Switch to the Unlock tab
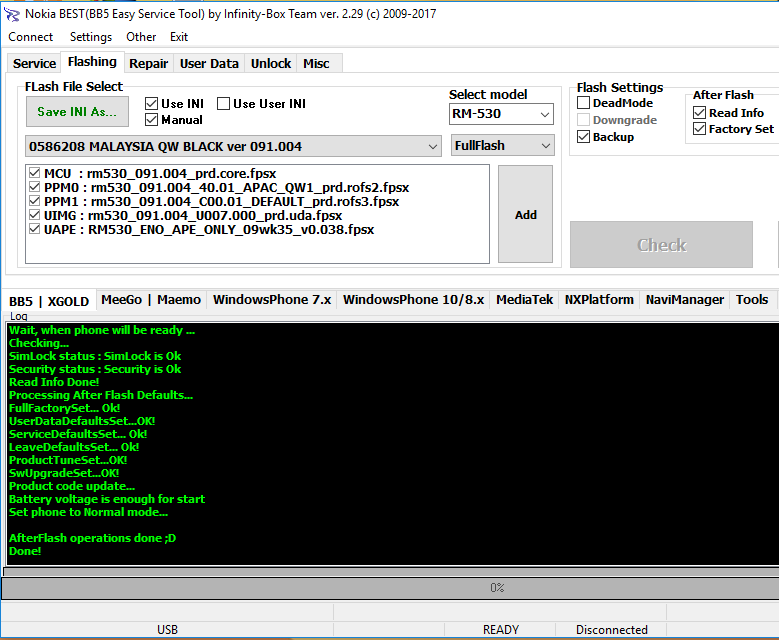779x640 pixels. tap(271, 63)
